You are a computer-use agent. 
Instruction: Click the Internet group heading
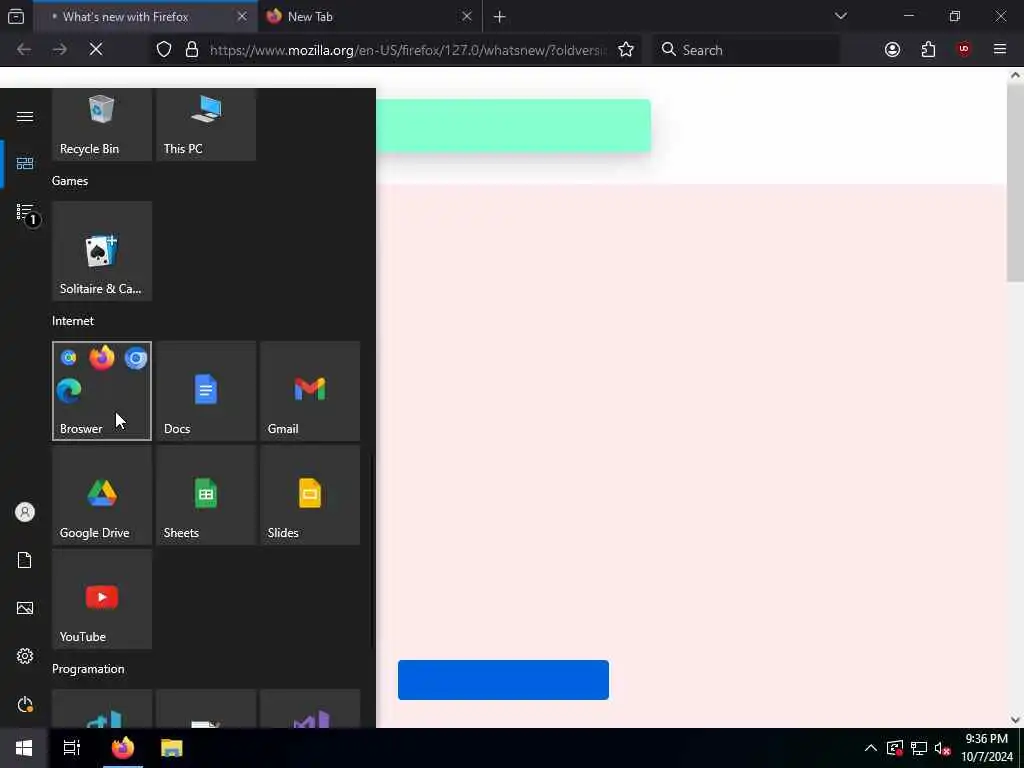(72, 321)
